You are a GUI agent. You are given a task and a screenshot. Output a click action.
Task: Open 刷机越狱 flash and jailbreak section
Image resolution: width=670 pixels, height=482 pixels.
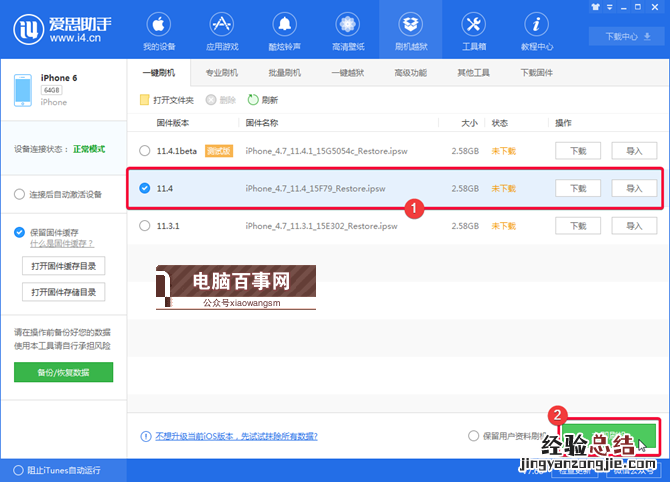(x=411, y=31)
